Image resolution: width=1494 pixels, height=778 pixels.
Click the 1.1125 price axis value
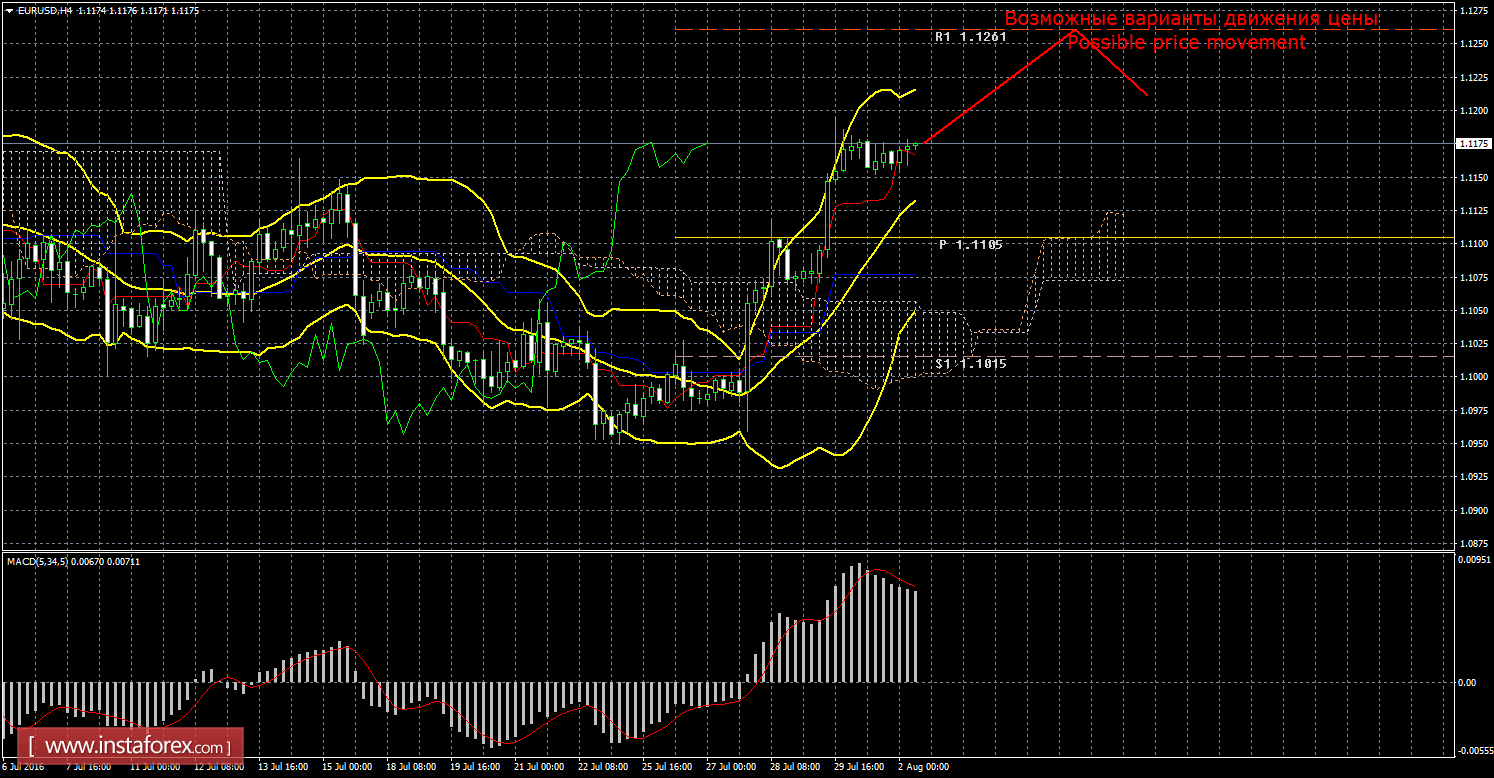(x=1474, y=211)
